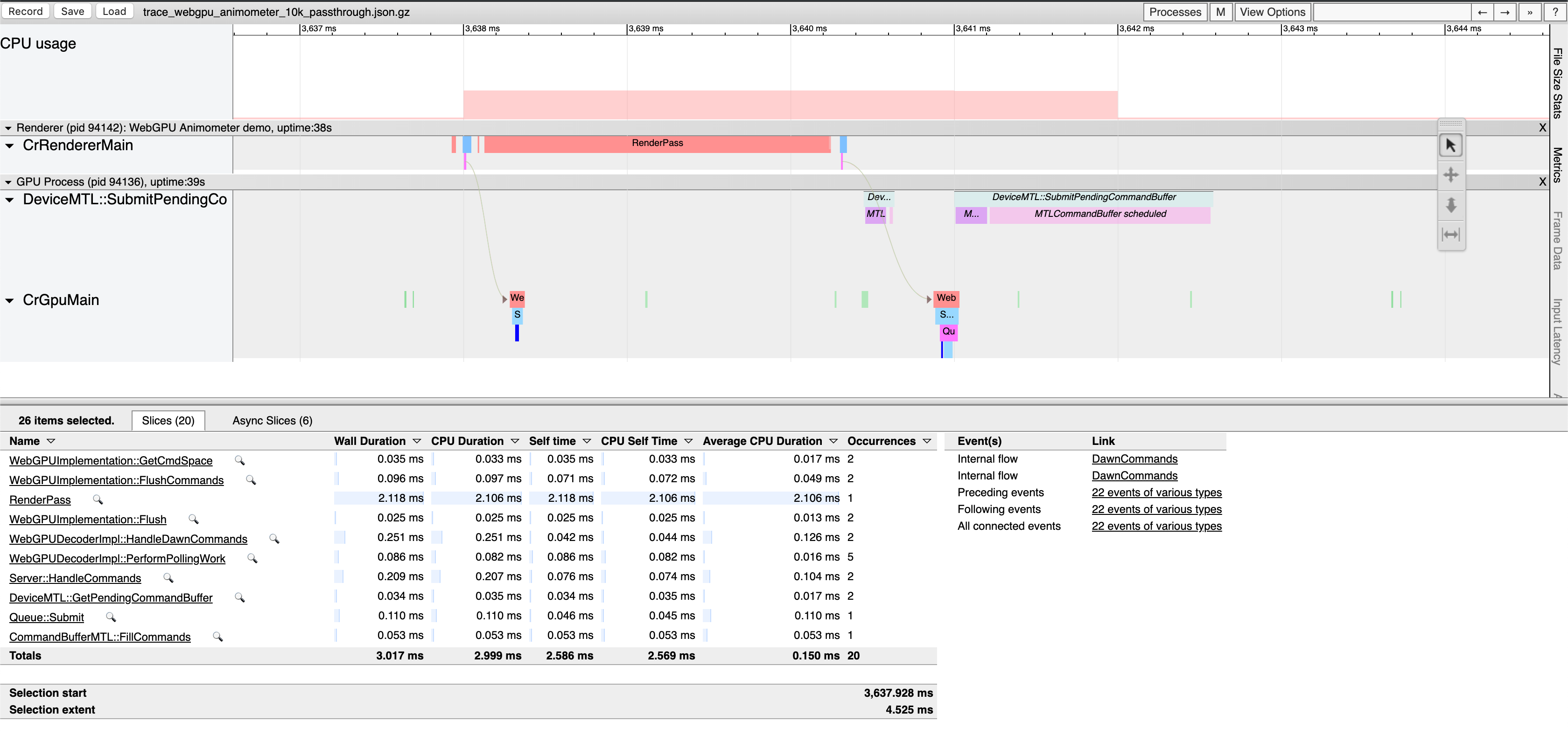The height and width of the screenshot is (735, 1568).
Task: Switch to the Async Slices tab
Action: pos(272,420)
